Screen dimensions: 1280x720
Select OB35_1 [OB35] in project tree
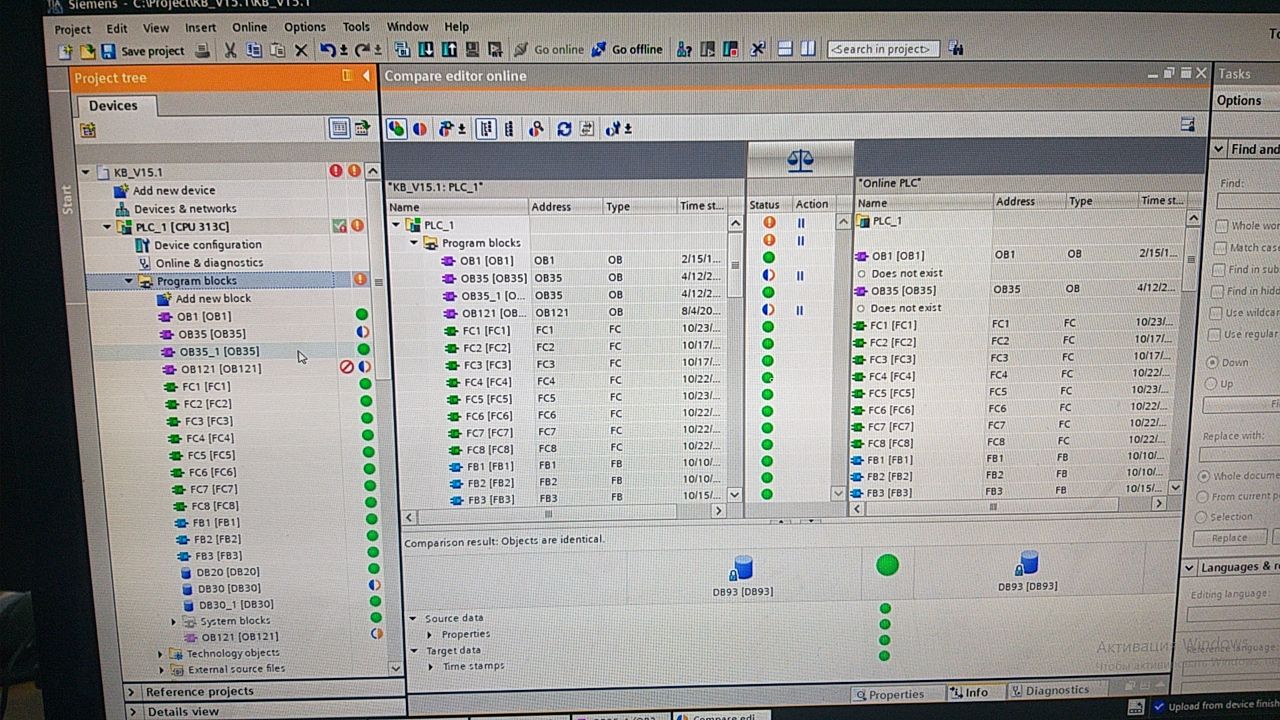pyautogui.click(x=218, y=352)
